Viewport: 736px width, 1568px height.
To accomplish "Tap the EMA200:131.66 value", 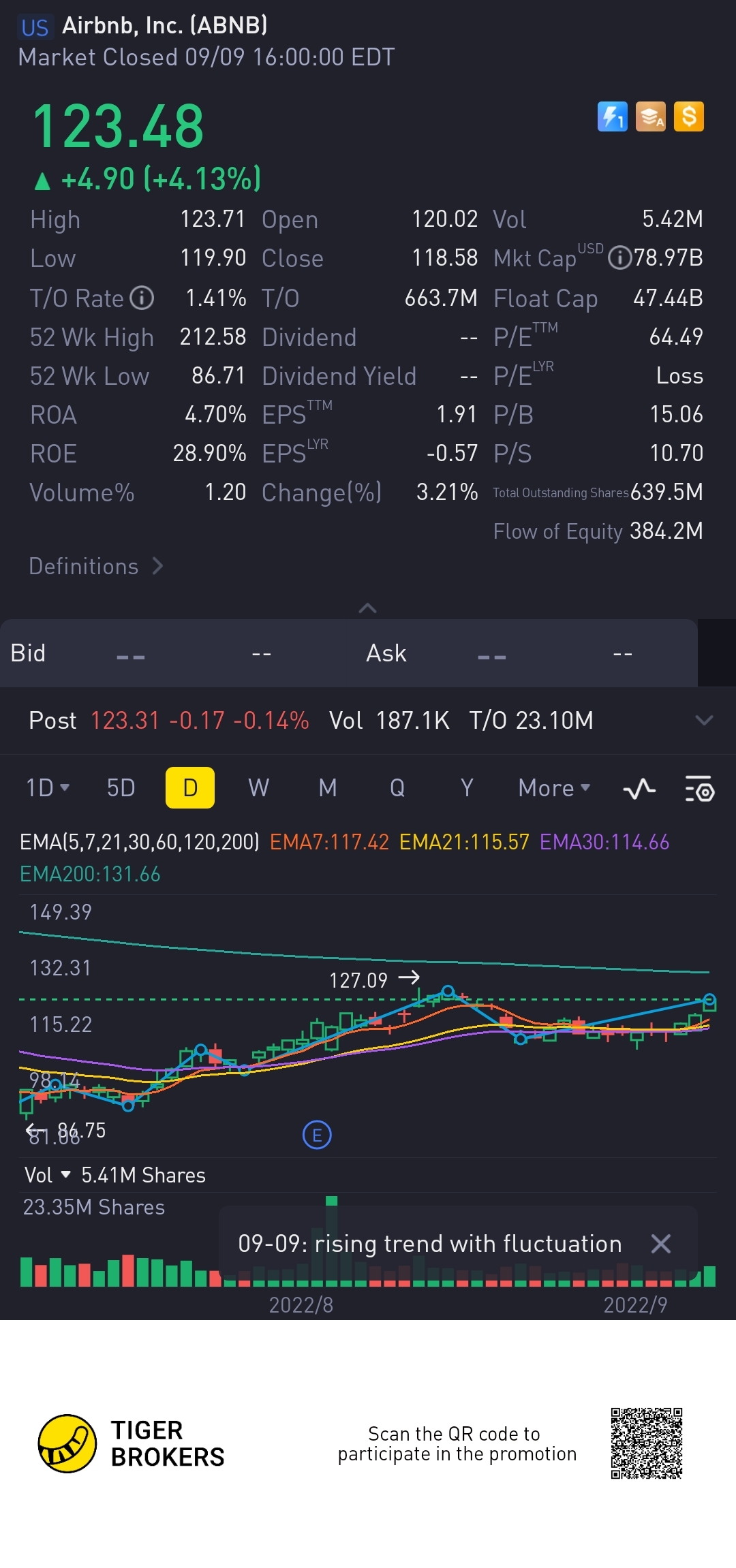I will coord(90,875).
